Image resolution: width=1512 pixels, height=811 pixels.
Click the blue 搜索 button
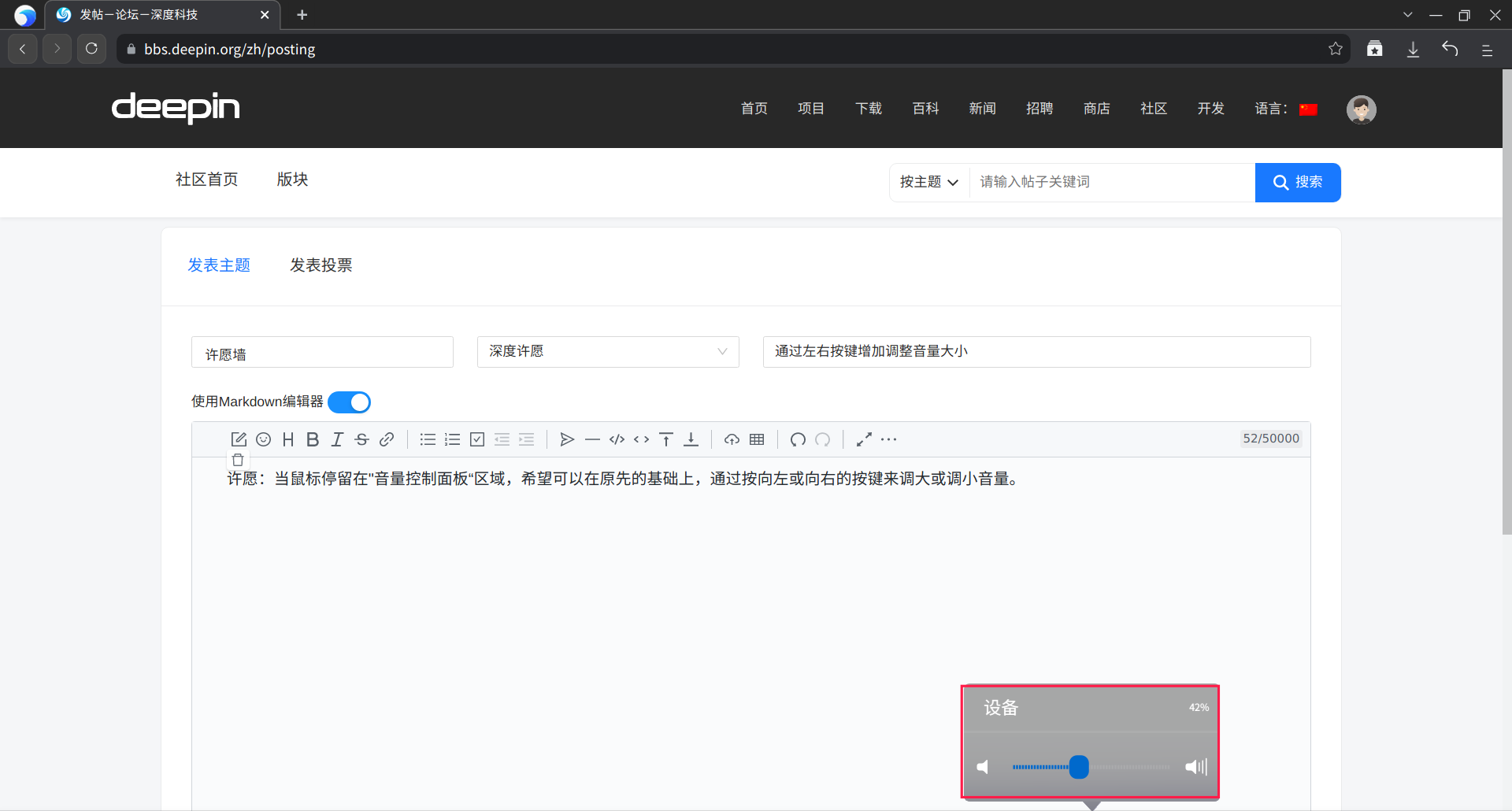click(x=1297, y=183)
